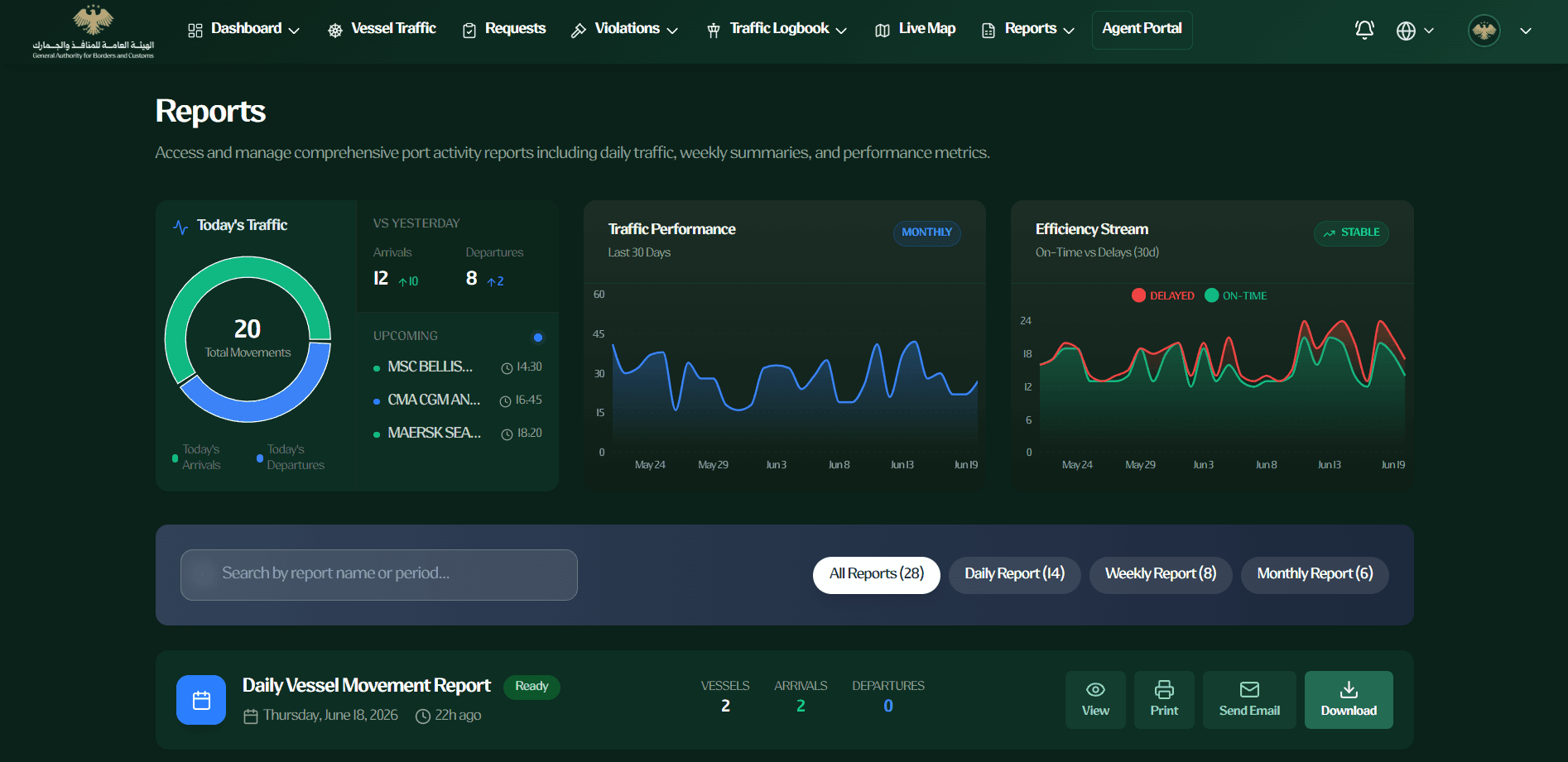Click the Reports document icon in navbar

988,31
